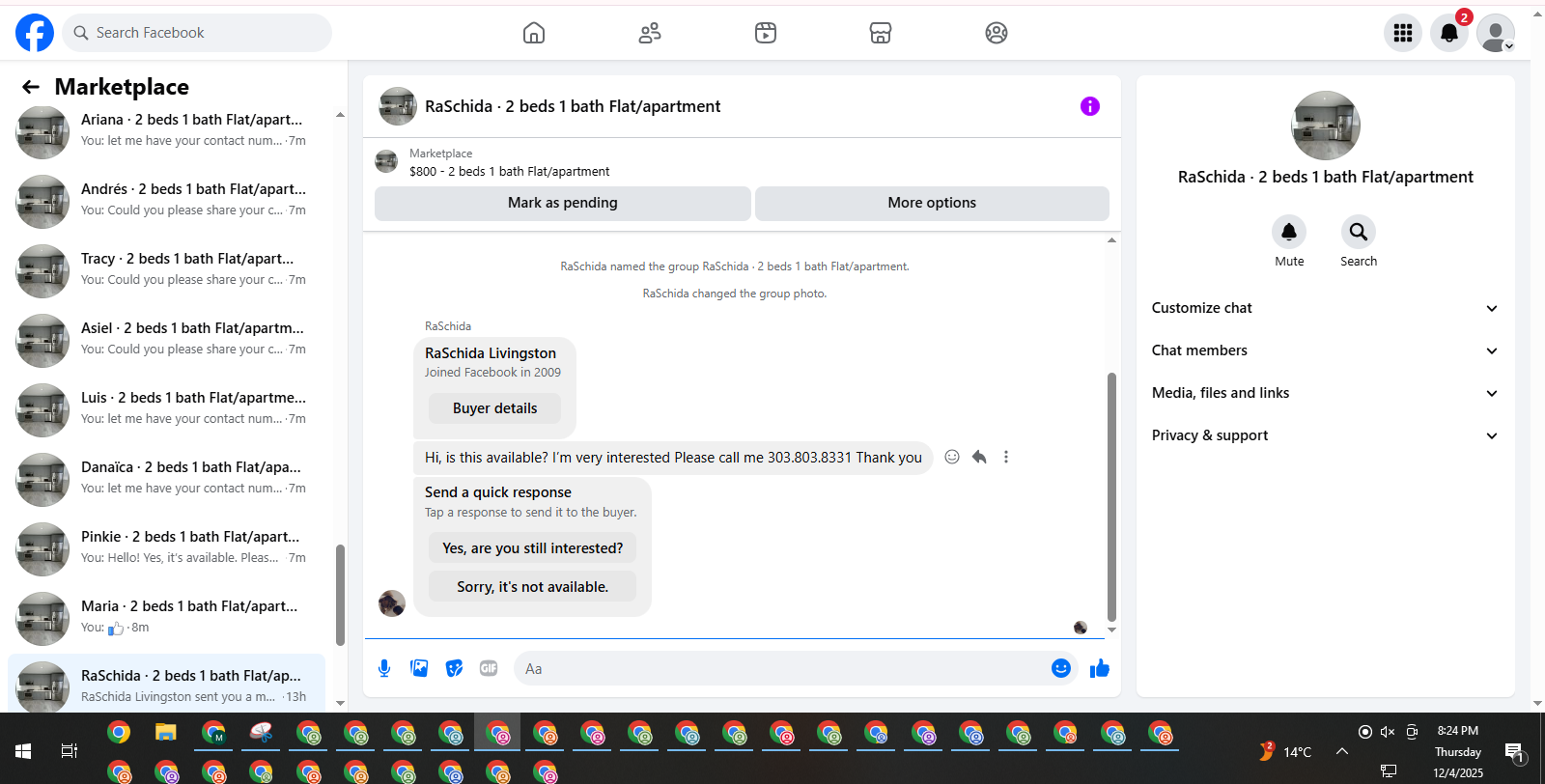Viewport: 1545px width, 784px height.
Task: Click the back arrow beside Marketplace
Action: click(x=31, y=87)
